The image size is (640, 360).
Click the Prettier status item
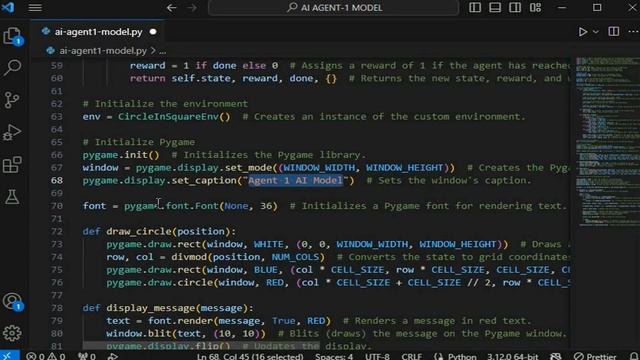pyautogui.click(x=595, y=356)
